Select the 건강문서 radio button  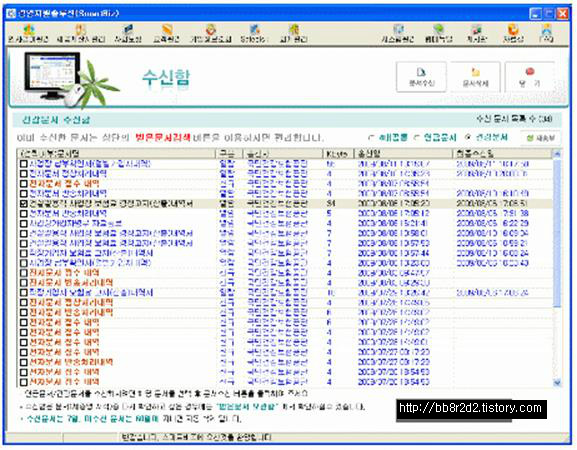468,137
